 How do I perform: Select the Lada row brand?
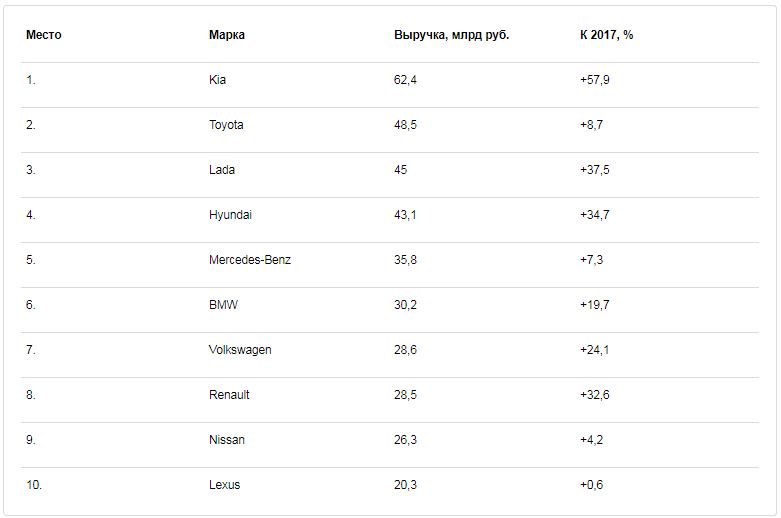[x=222, y=170]
